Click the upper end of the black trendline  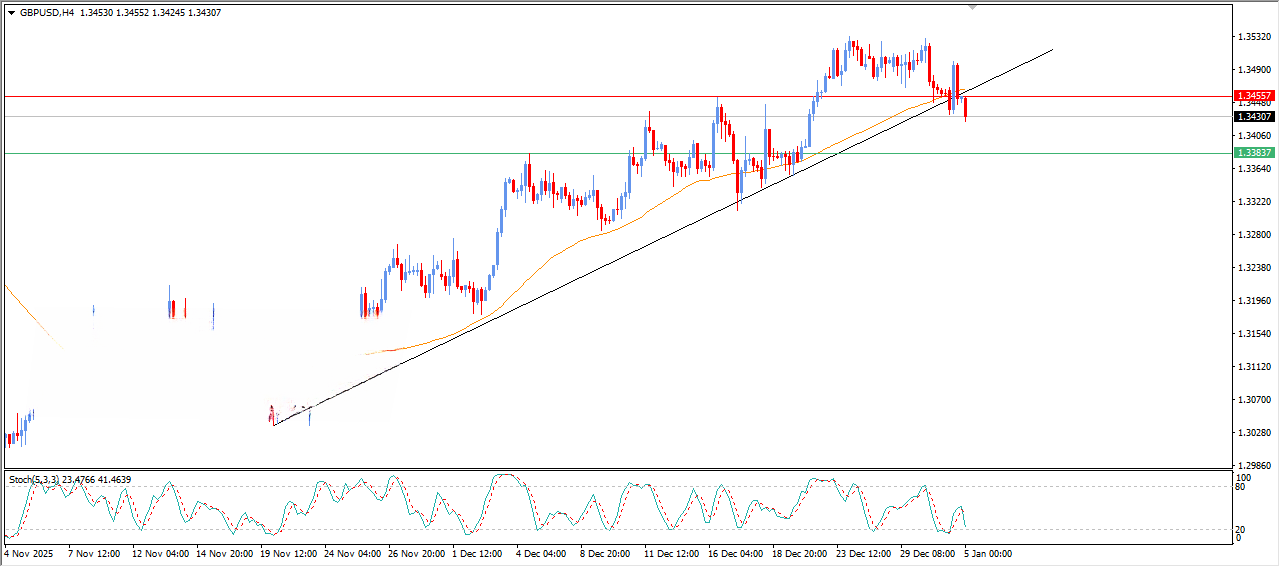click(1052, 48)
